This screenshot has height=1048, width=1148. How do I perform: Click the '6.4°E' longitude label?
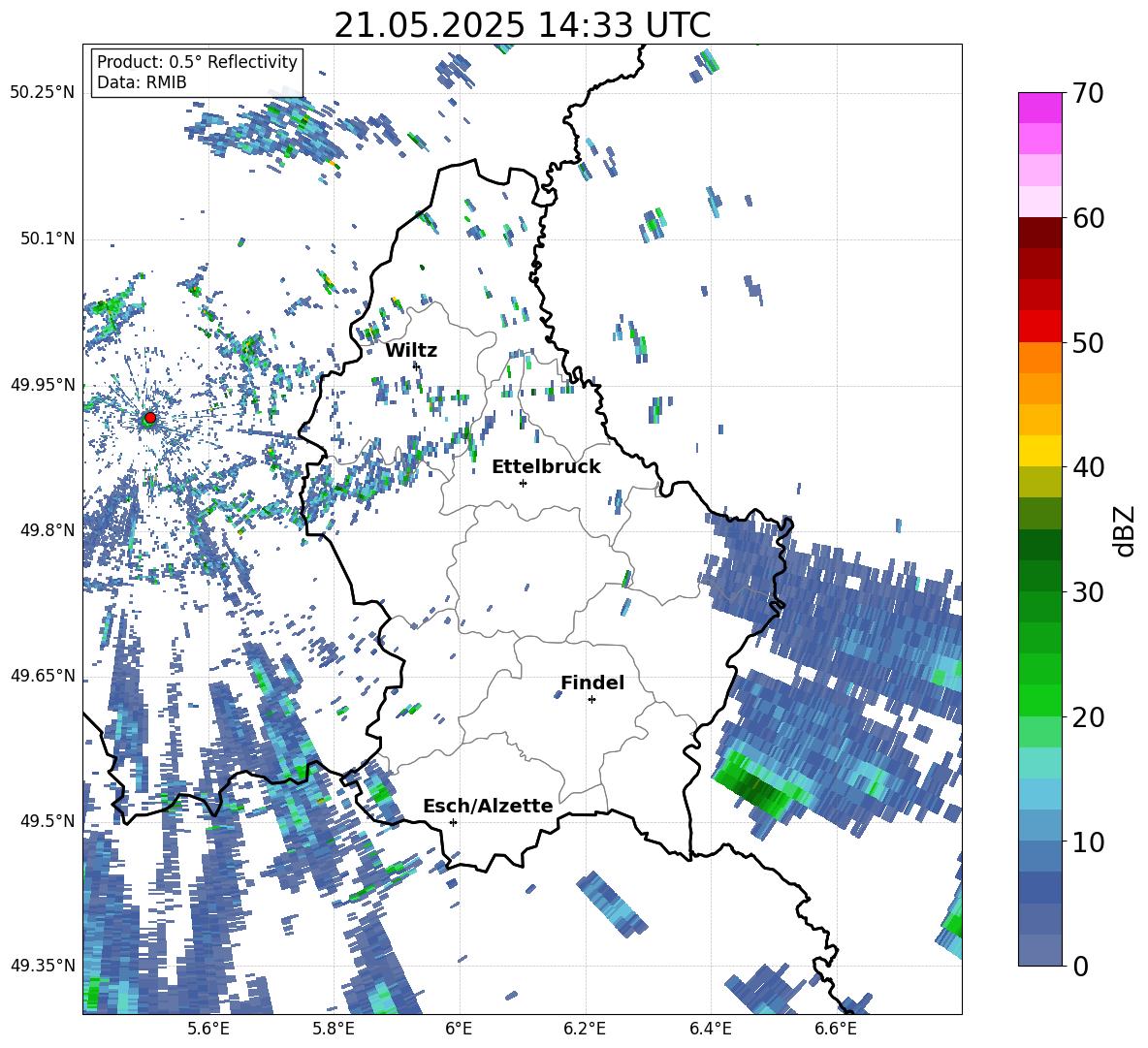710,1030
